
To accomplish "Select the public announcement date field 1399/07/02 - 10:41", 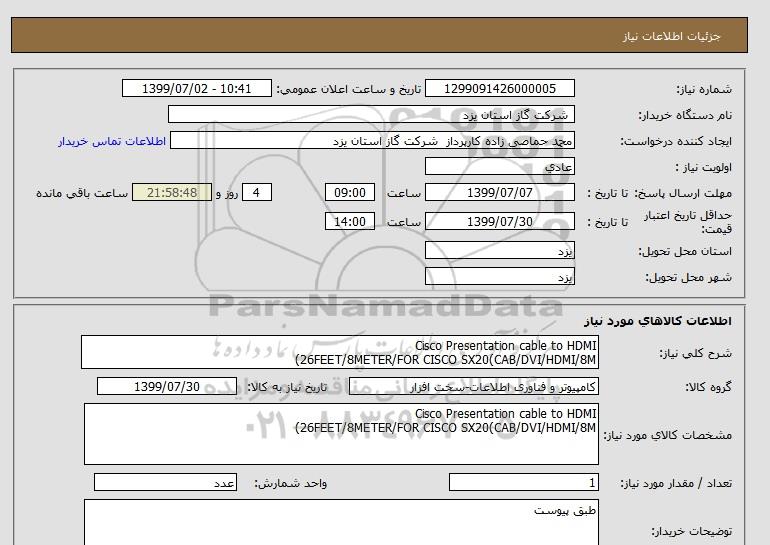I will [196, 88].
